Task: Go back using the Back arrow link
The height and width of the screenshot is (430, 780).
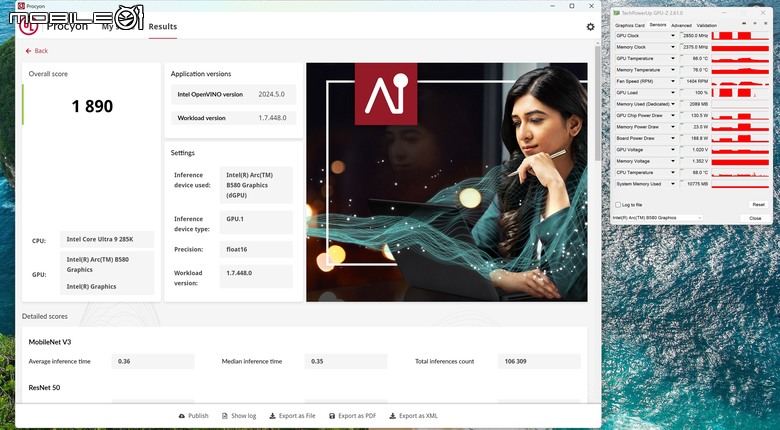Action: coord(37,51)
